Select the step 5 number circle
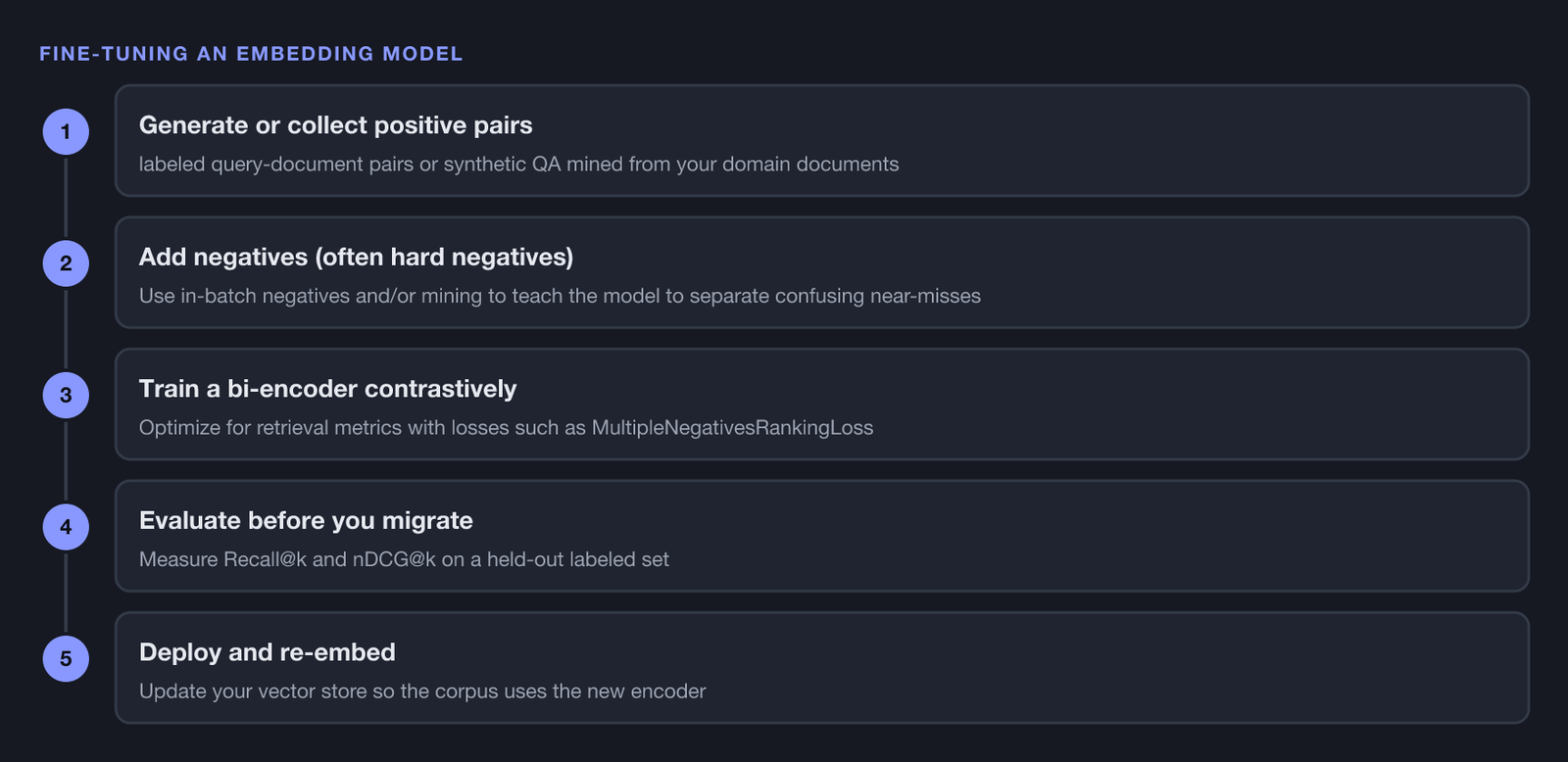 pyautogui.click(x=66, y=658)
